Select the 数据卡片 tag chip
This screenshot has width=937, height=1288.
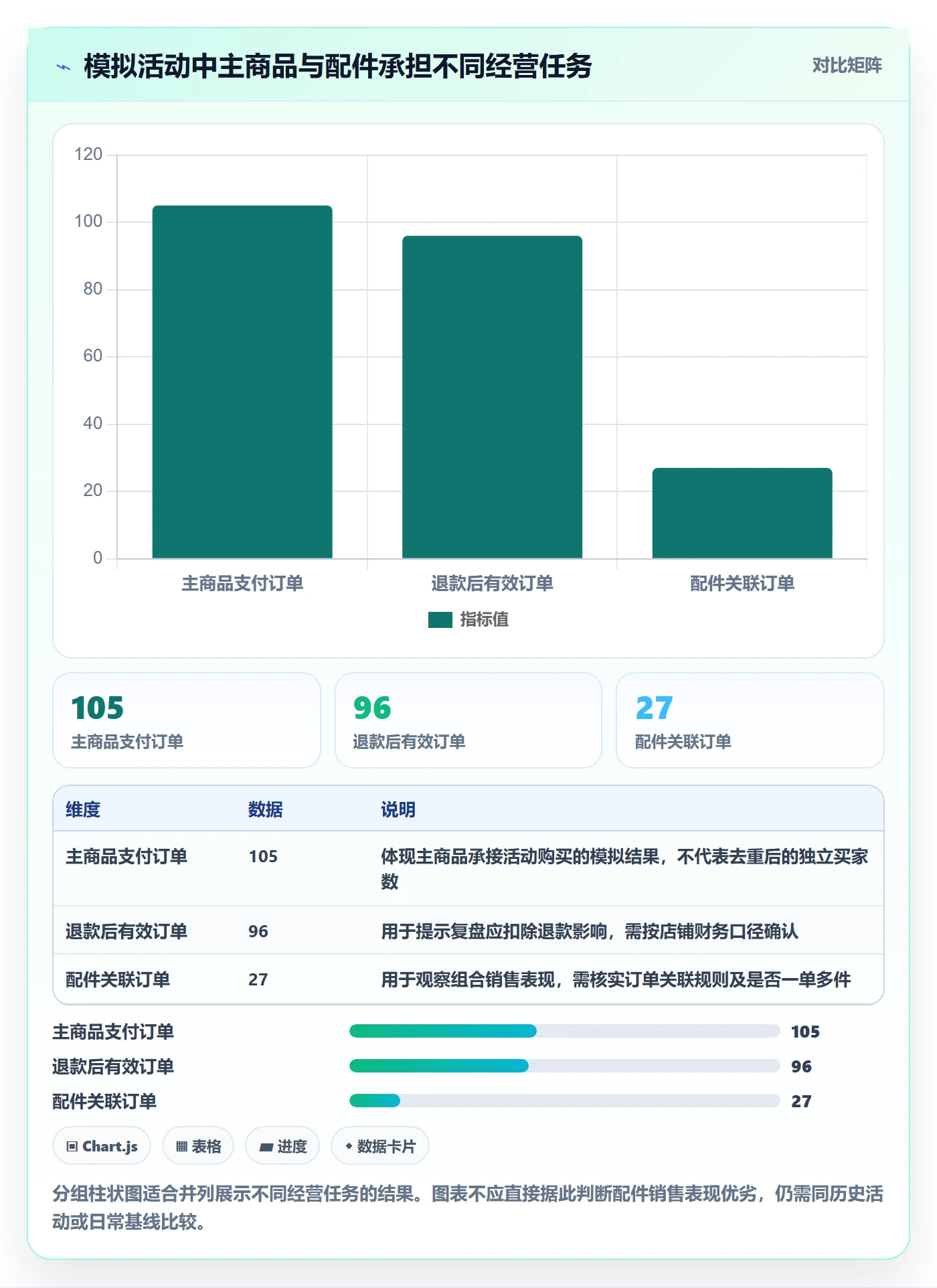[380, 1146]
